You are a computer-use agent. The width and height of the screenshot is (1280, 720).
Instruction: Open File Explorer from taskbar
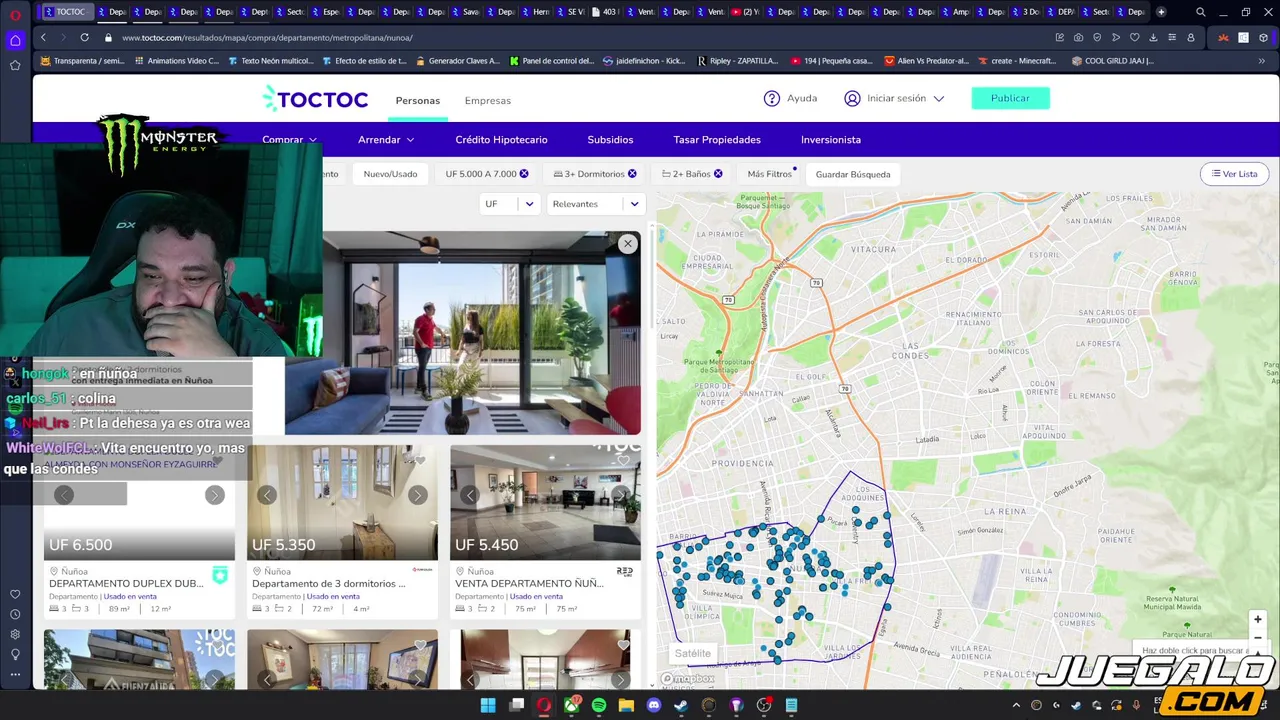[x=626, y=706]
